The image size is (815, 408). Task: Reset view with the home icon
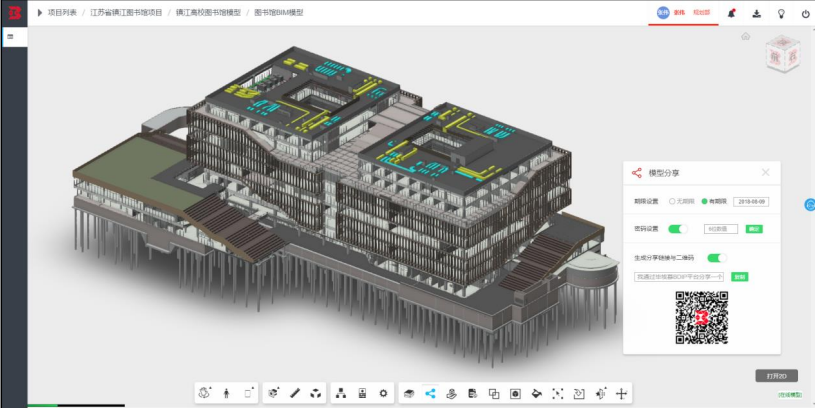pos(745,36)
